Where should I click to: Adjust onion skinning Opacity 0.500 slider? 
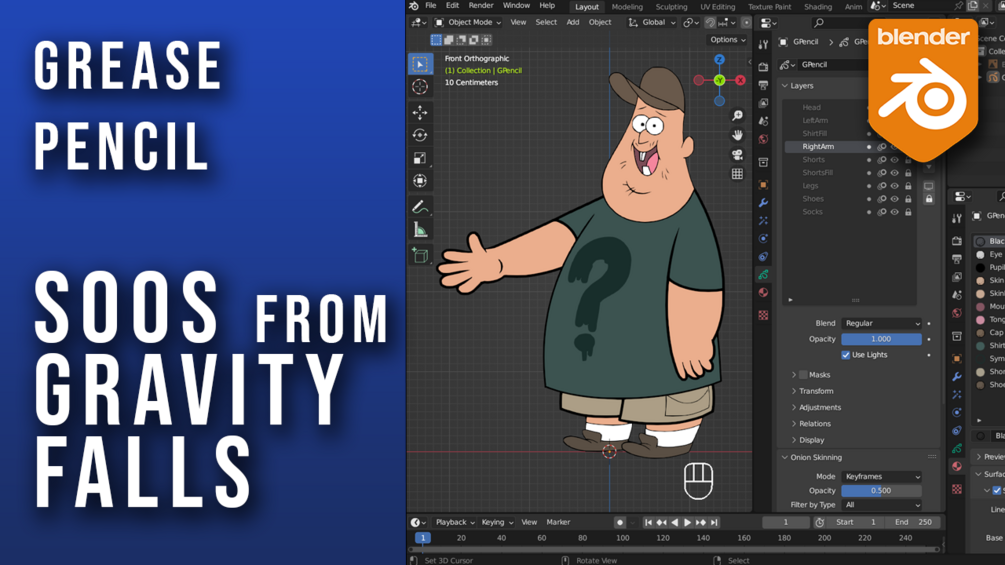point(881,491)
